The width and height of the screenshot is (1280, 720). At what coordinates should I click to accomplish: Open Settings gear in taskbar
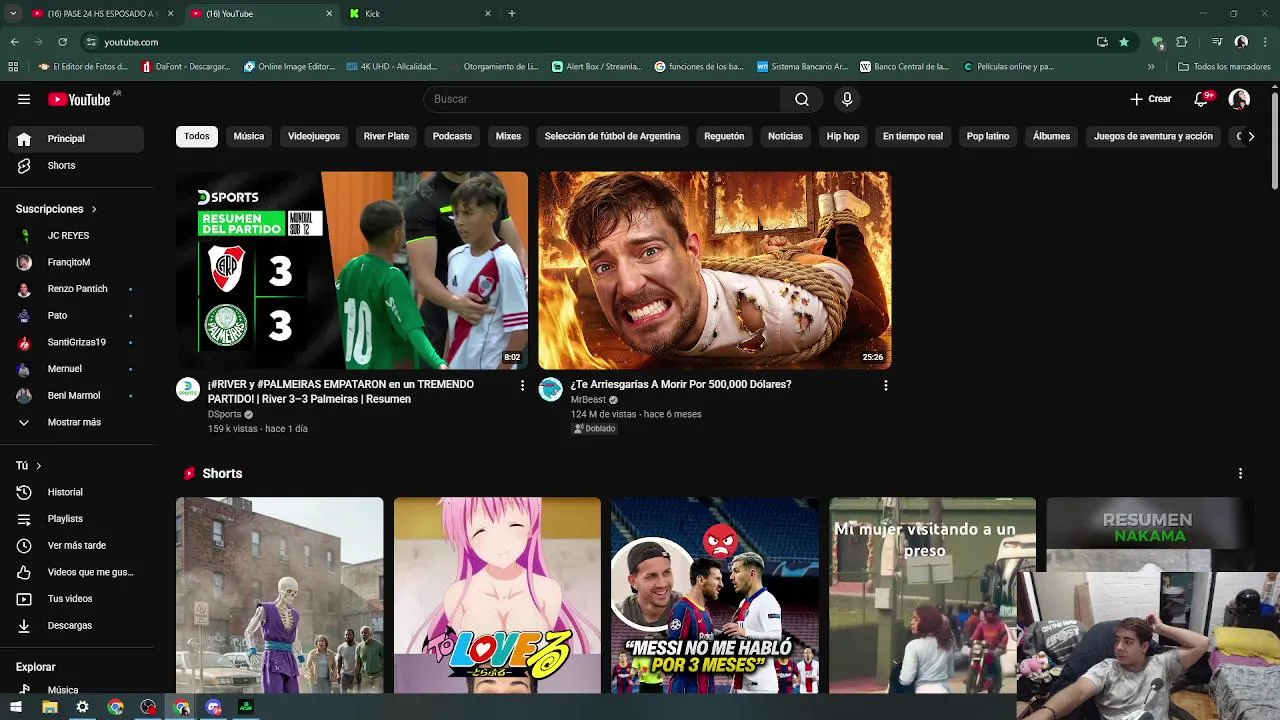click(82, 707)
